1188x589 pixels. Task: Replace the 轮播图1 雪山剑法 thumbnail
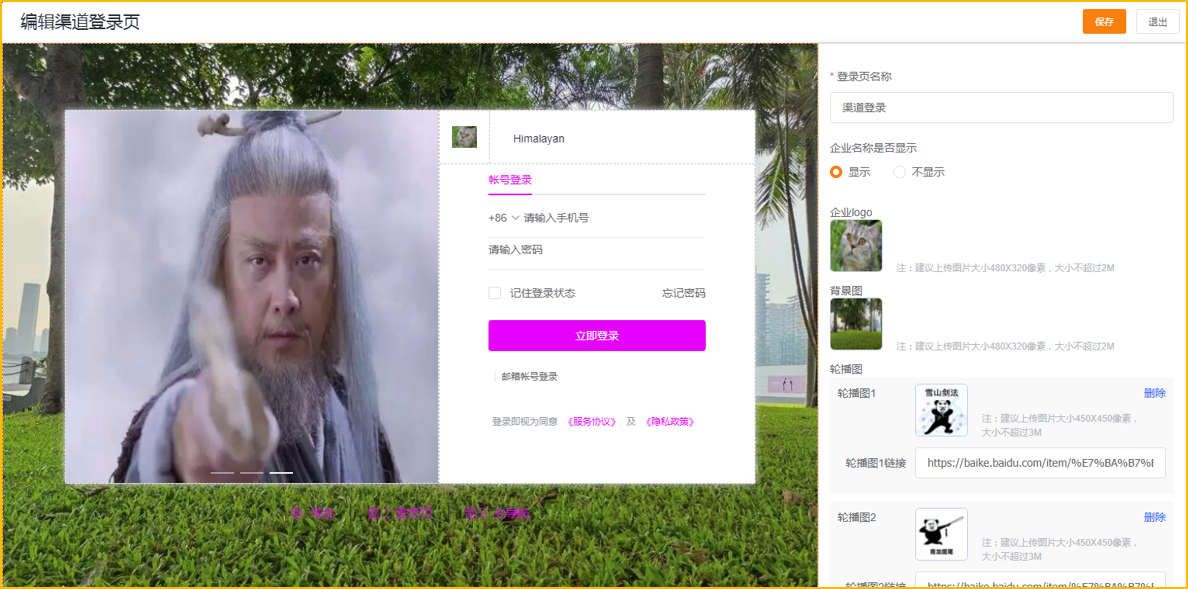pos(941,410)
